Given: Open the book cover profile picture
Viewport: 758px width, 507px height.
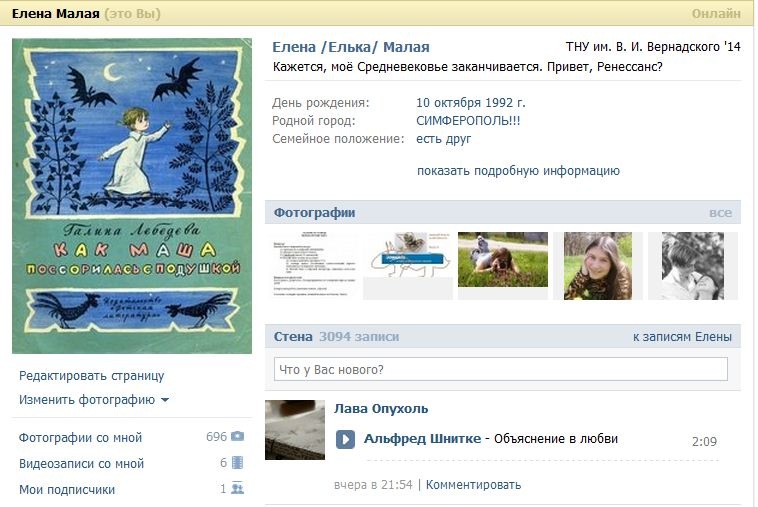Looking at the screenshot, I should tap(132, 196).
